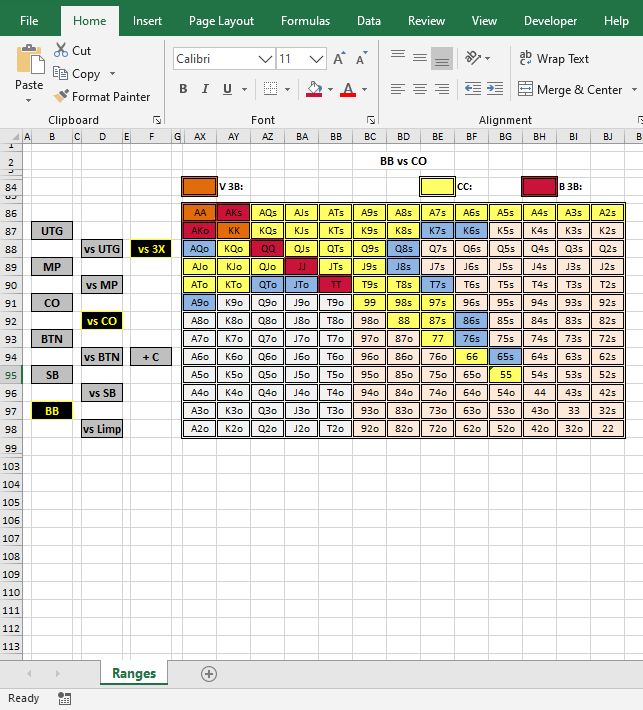
Task: Click the vs 3X button
Action: [151, 249]
